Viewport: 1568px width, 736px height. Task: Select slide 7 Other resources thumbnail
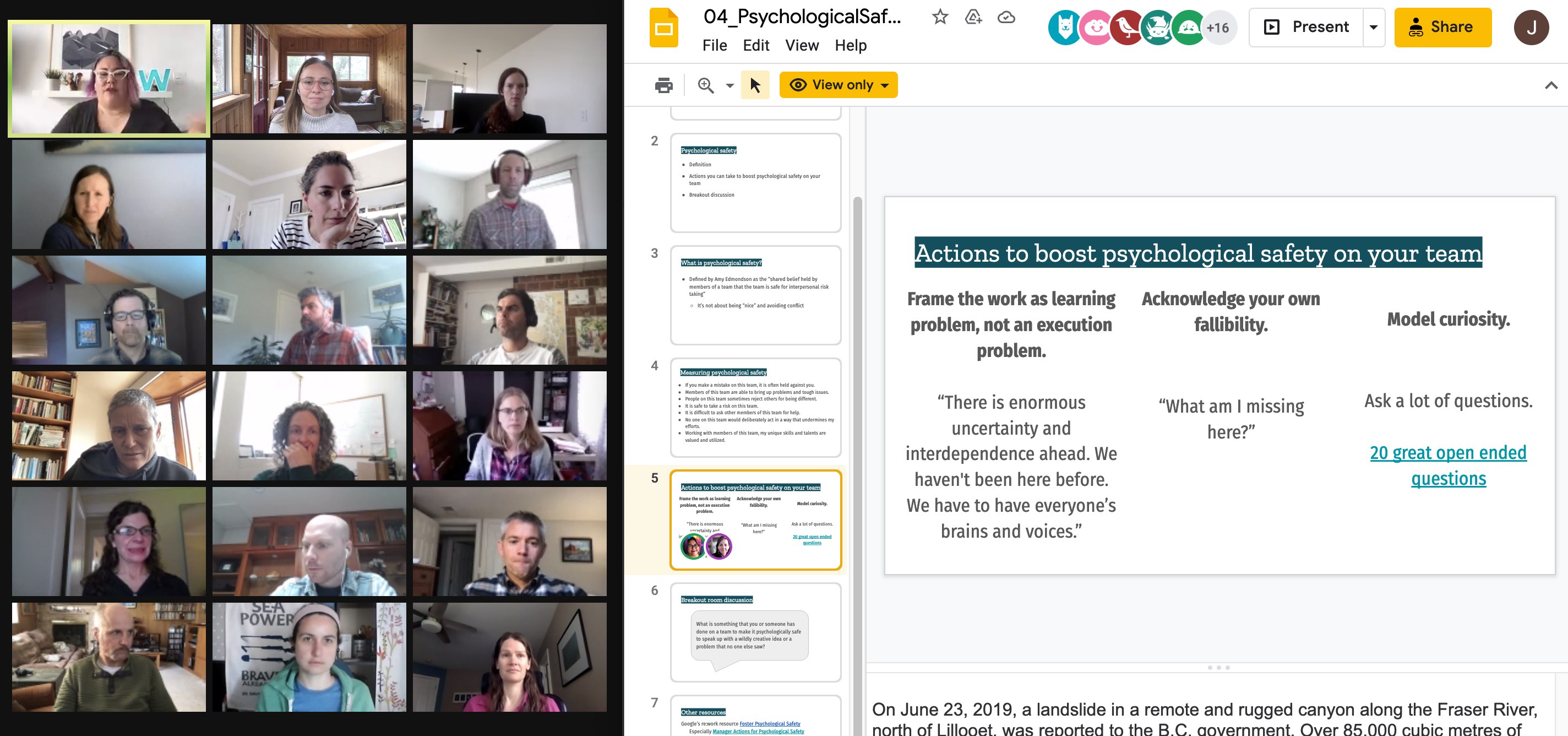(755, 716)
